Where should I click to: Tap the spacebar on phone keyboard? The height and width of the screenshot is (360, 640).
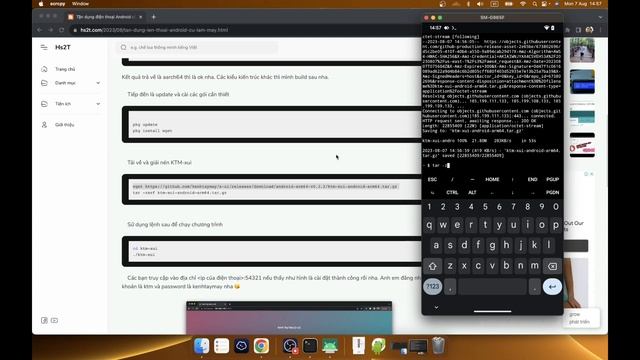tap(492, 287)
